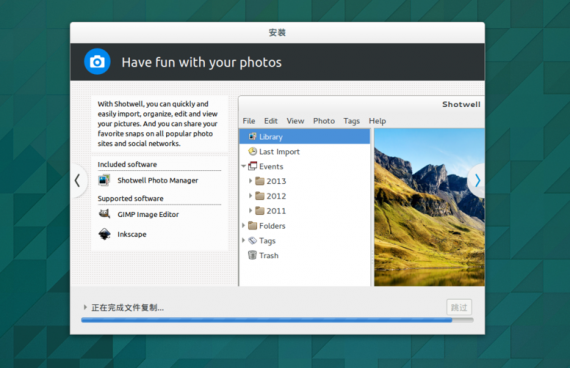Click the 'Supported software' heading

131,199
